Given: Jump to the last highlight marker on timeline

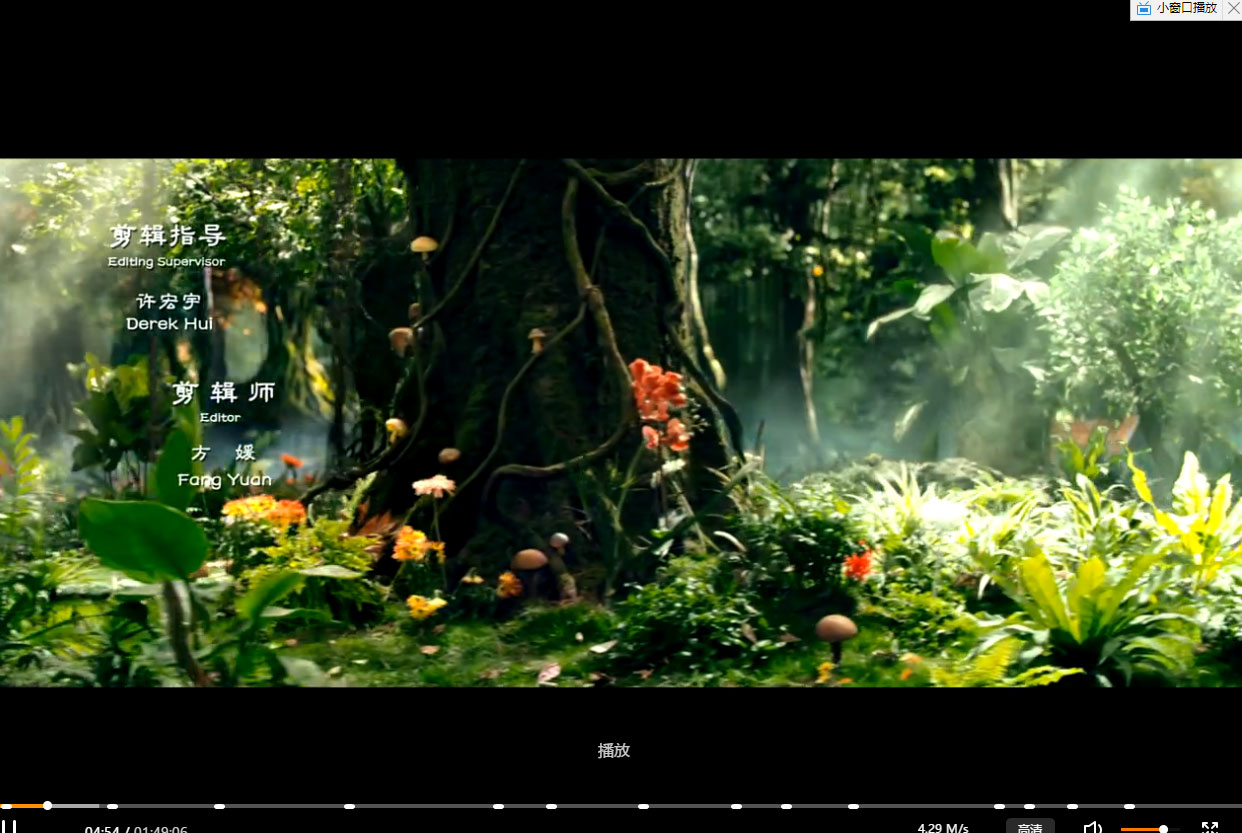Looking at the screenshot, I should click(x=1129, y=806).
